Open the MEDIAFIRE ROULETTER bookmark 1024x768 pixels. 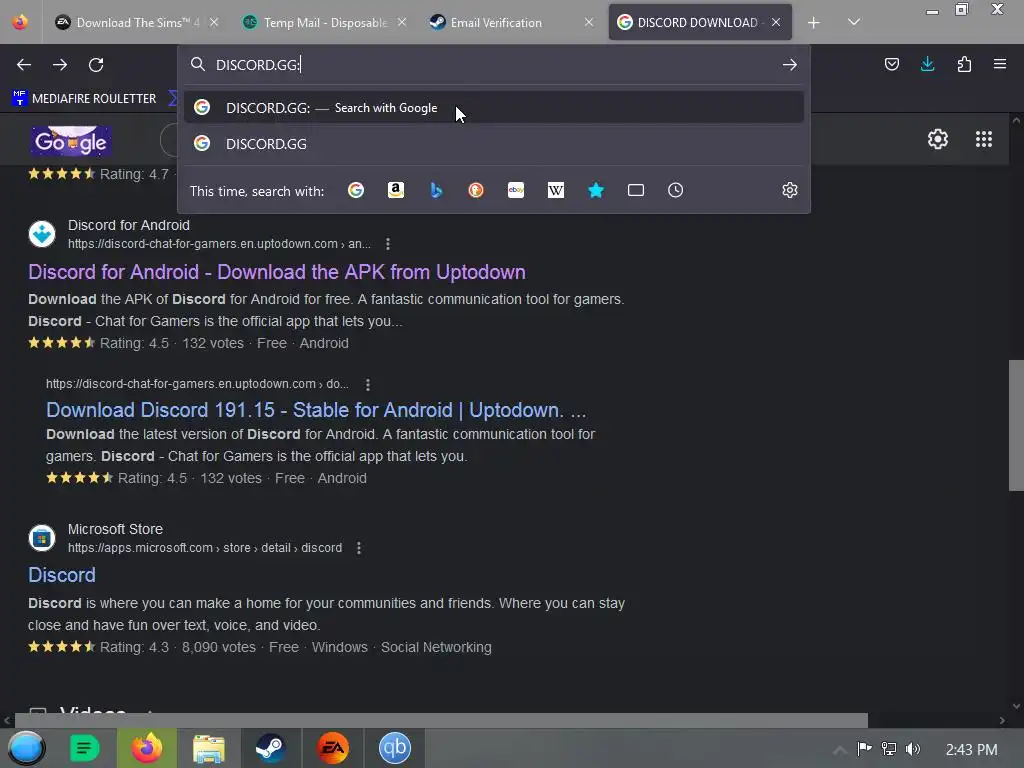[x=84, y=99]
